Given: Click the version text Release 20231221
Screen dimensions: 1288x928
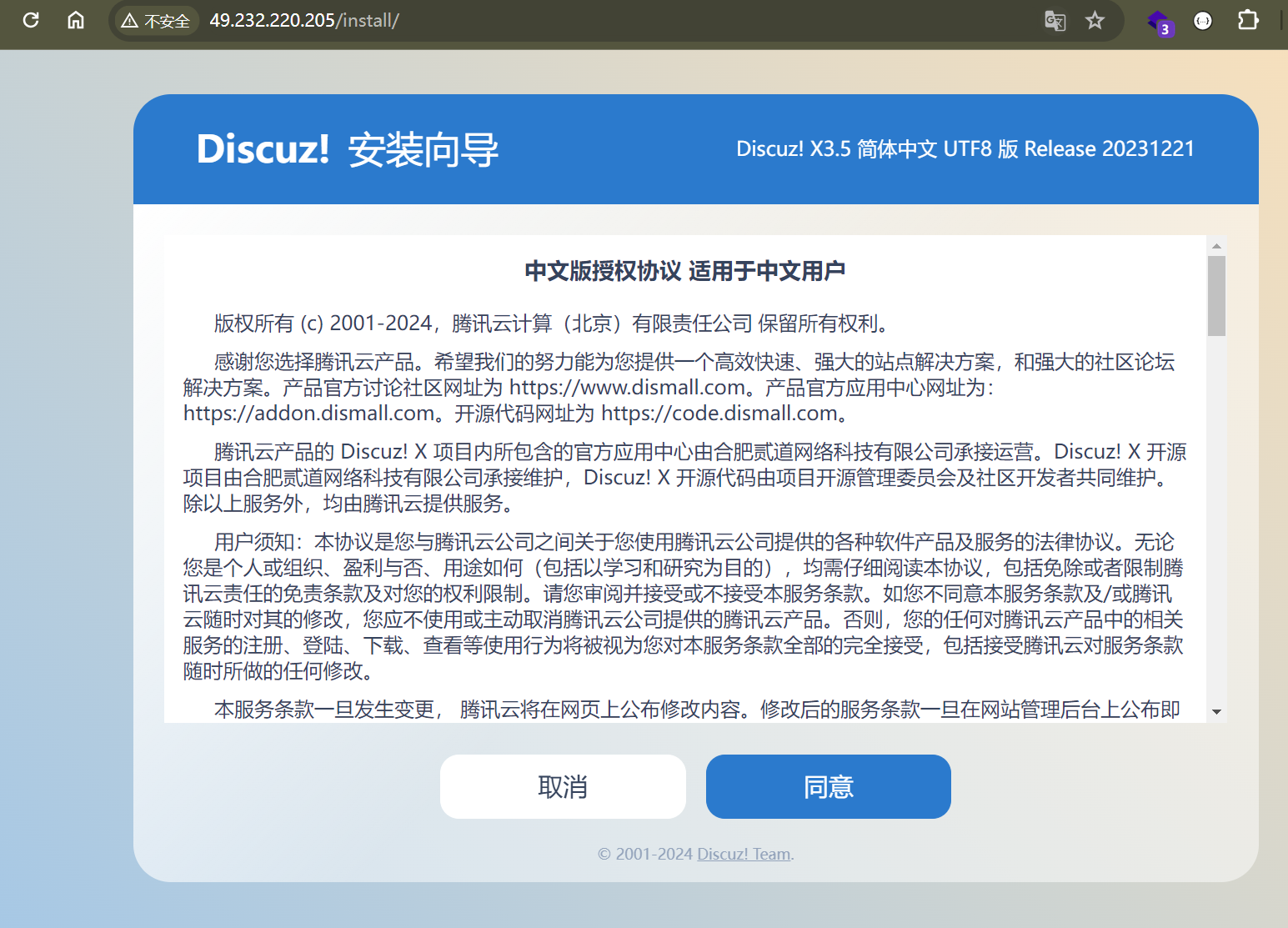Looking at the screenshot, I should [x=1109, y=148].
